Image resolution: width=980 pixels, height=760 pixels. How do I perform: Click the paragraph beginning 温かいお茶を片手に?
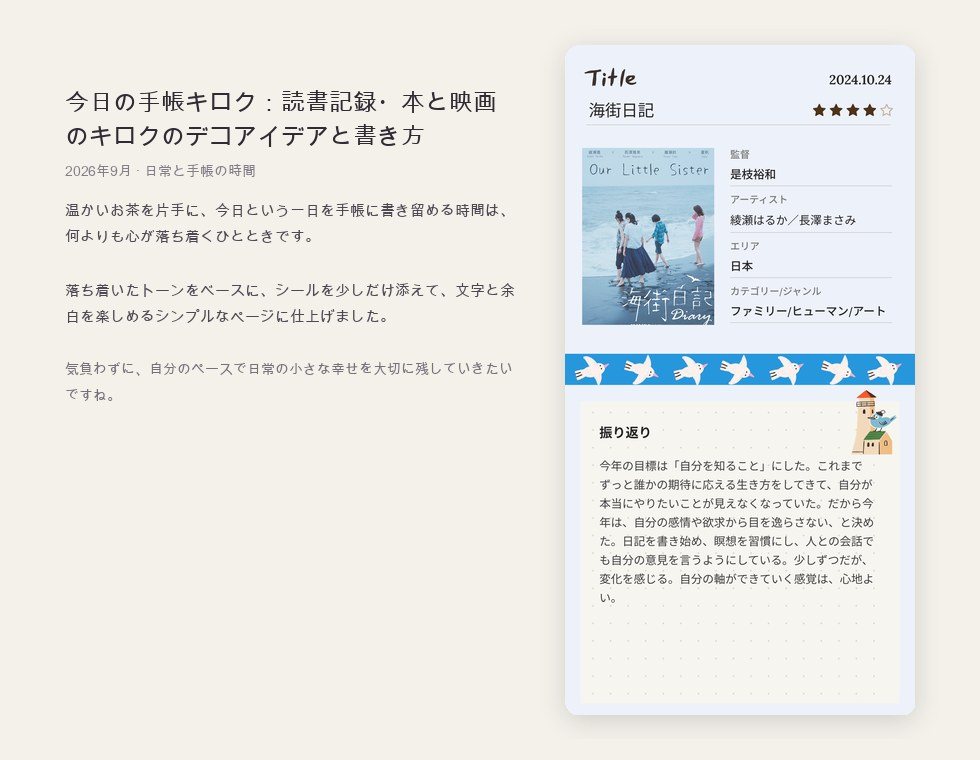tap(287, 223)
